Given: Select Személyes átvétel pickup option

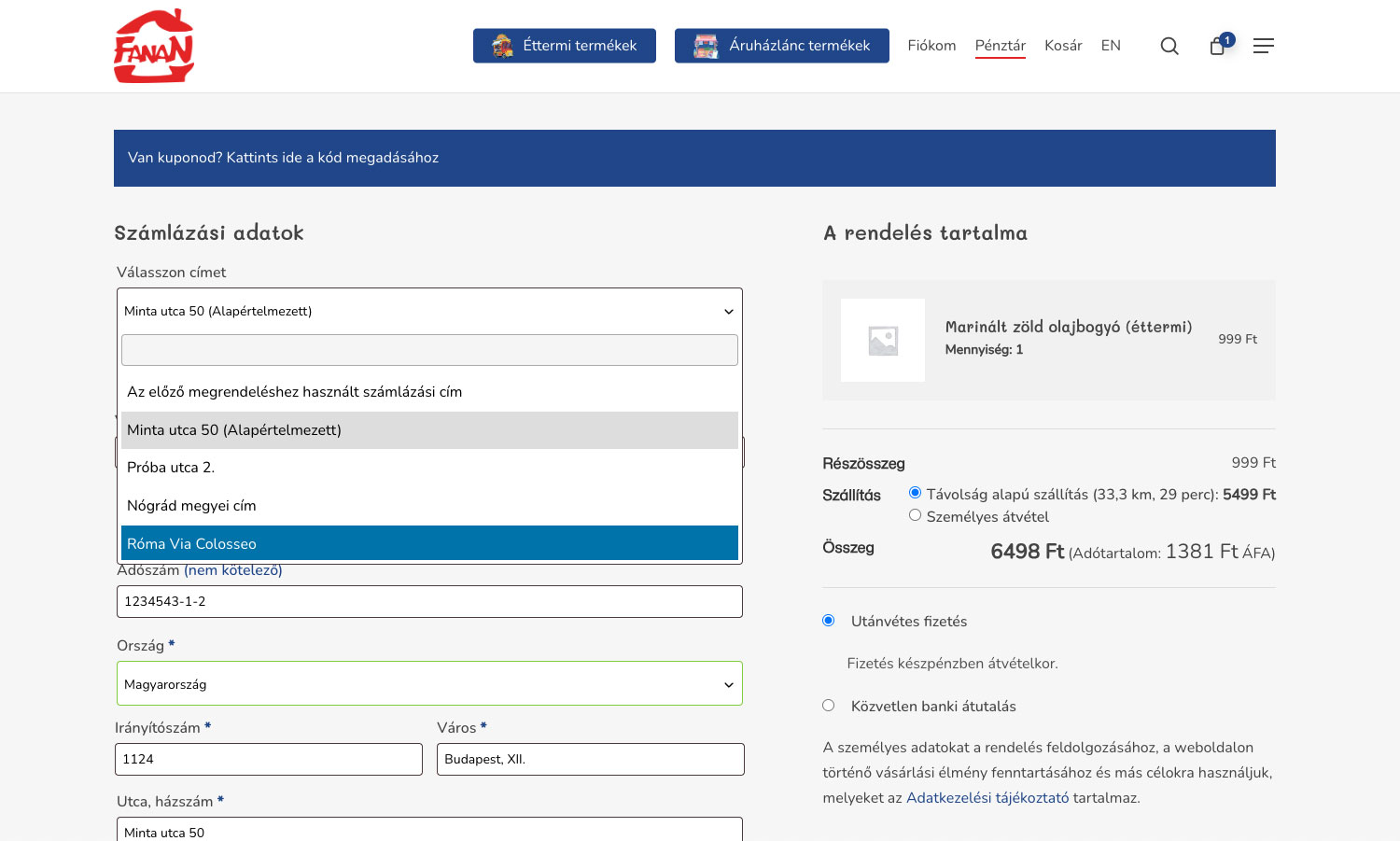Looking at the screenshot, I should click(915, 515).
